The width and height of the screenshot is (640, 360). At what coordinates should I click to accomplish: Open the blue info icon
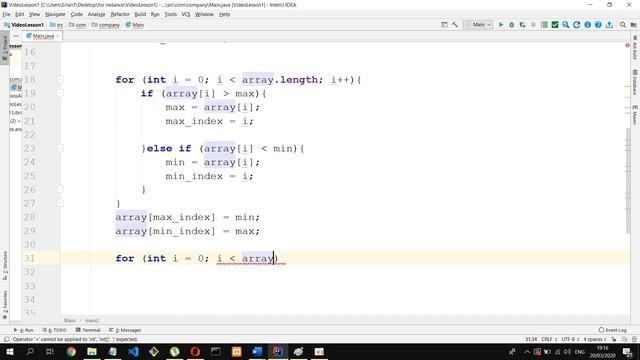click(x=587, y=25)
